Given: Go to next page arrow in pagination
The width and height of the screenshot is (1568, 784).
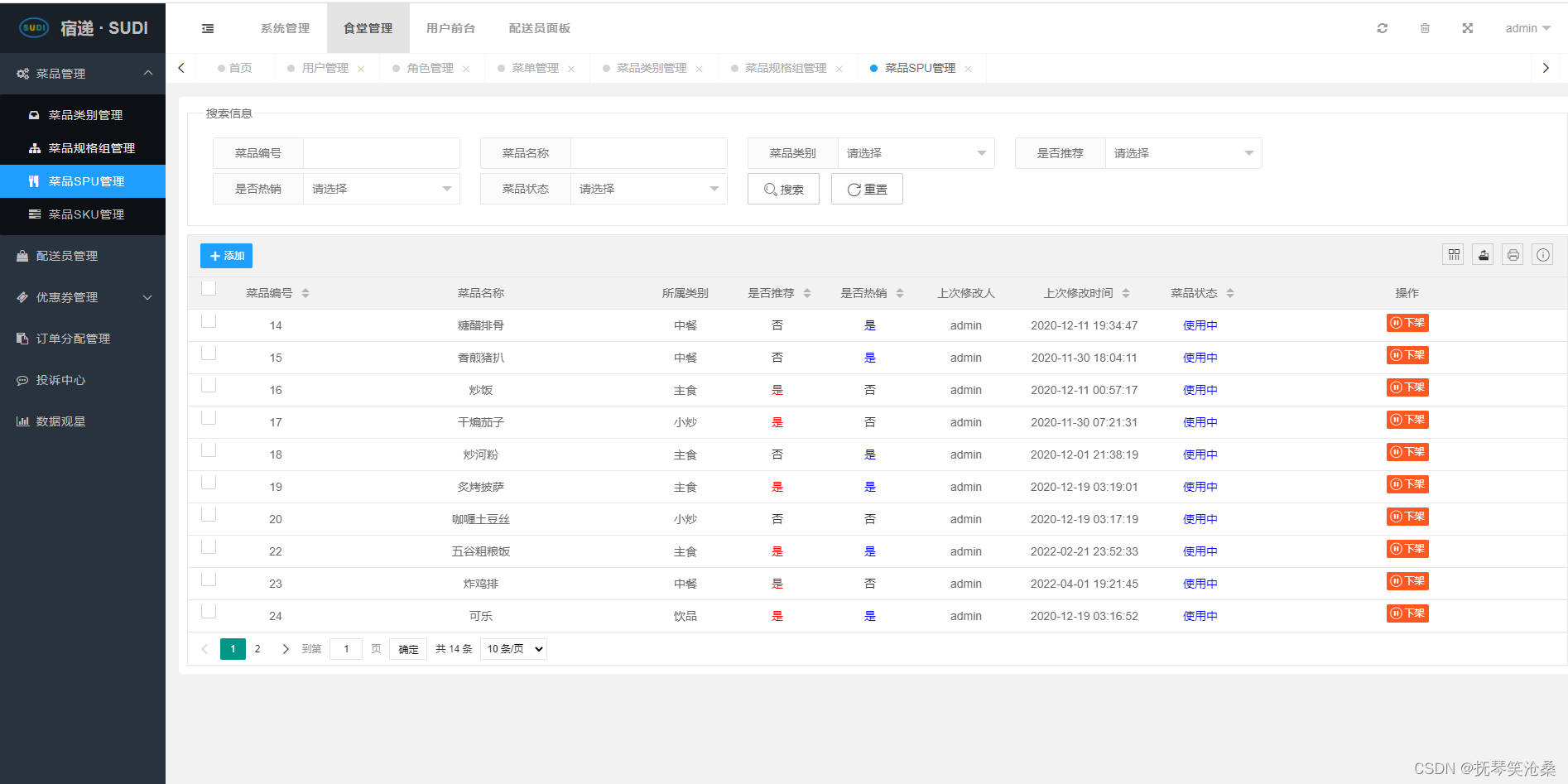Looking at the screenshot, I should point(286,649).
